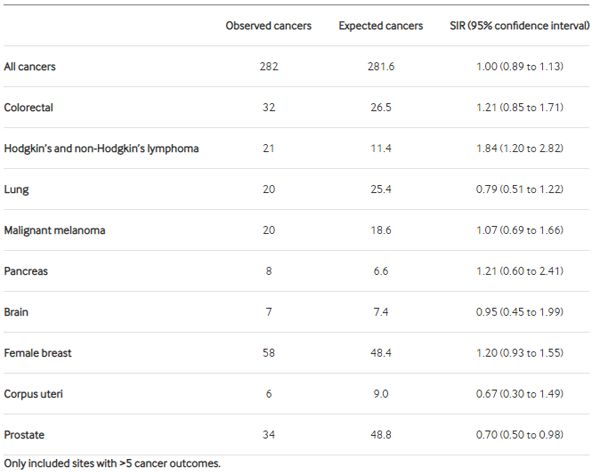Screen dimensions: 600x475
Task: Select expected value 48.8 for Prostate
Action: [382, 435]
